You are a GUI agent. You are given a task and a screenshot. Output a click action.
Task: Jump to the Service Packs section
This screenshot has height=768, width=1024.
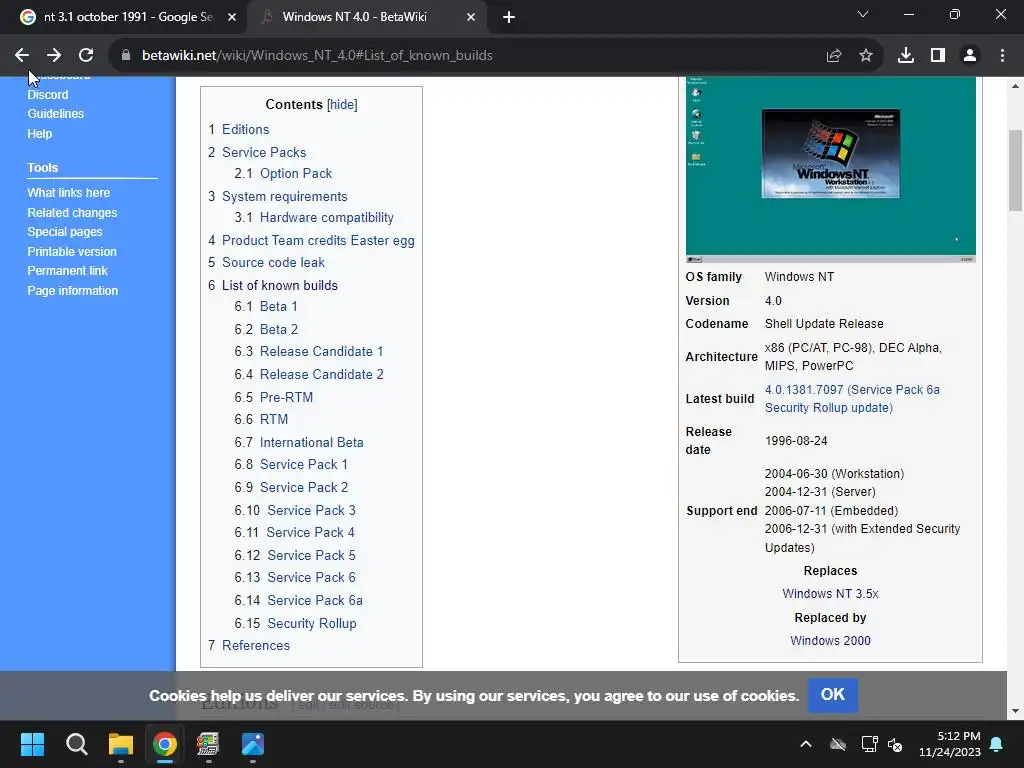point(264,152)
